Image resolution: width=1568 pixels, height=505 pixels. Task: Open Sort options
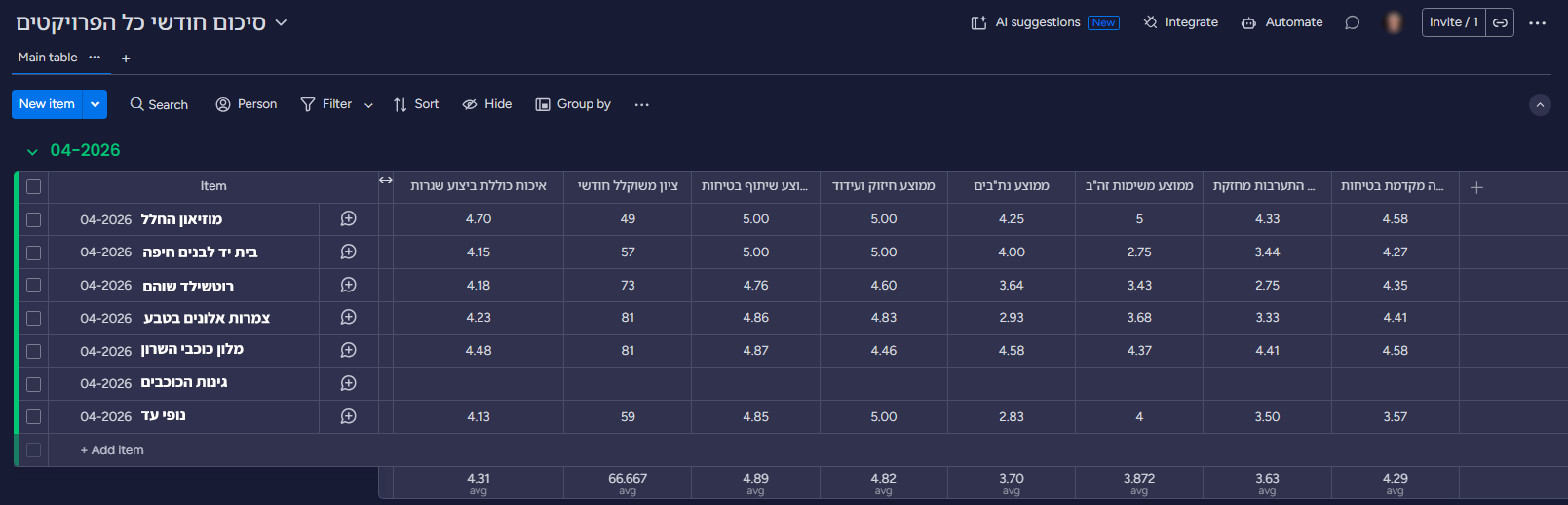click(x=416, y=104)
